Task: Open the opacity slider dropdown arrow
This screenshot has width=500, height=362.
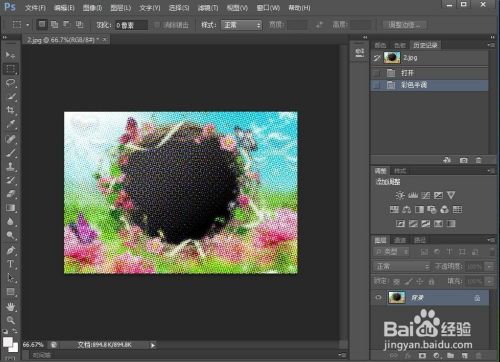Action: pyautogui.click(x=490, y=266)
